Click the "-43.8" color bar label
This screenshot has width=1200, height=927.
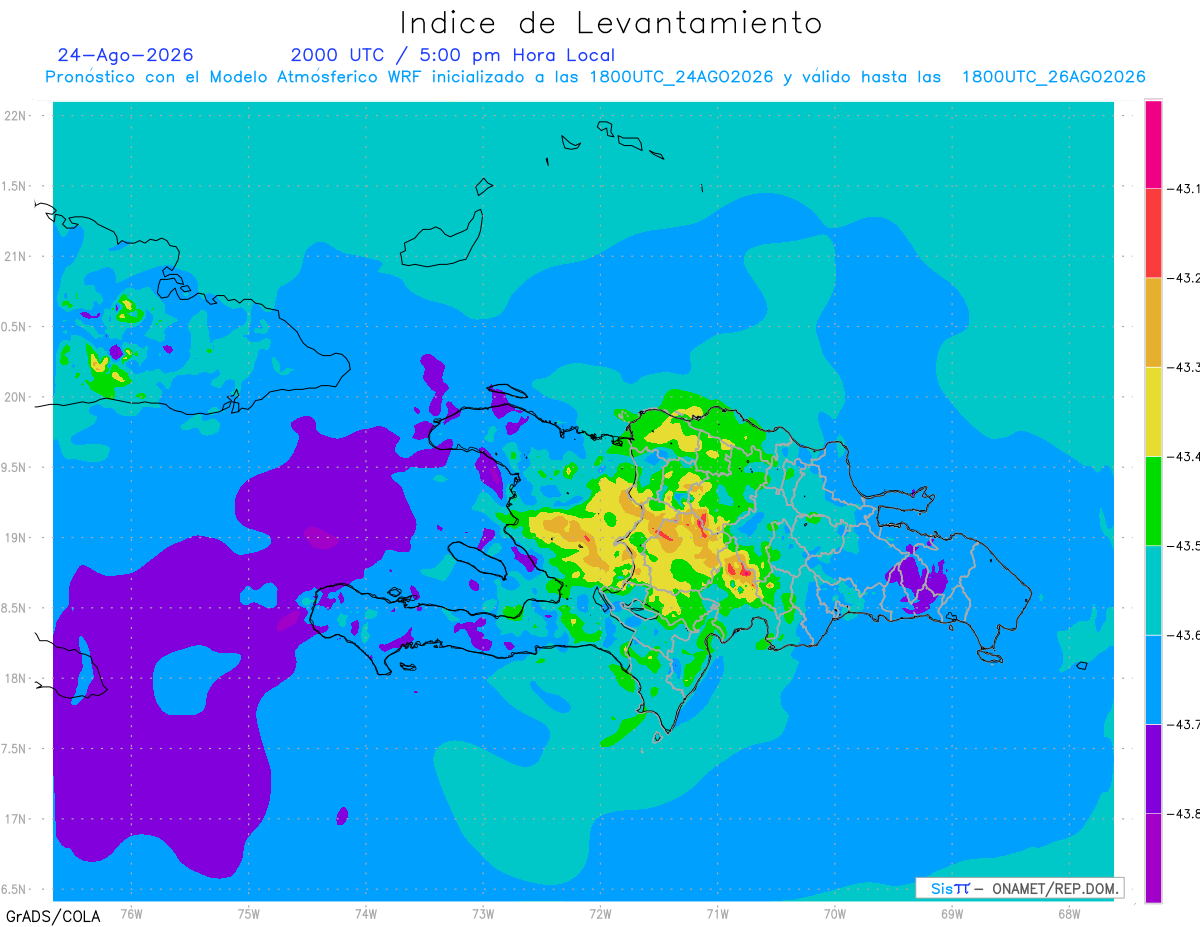click(1184, 814)
